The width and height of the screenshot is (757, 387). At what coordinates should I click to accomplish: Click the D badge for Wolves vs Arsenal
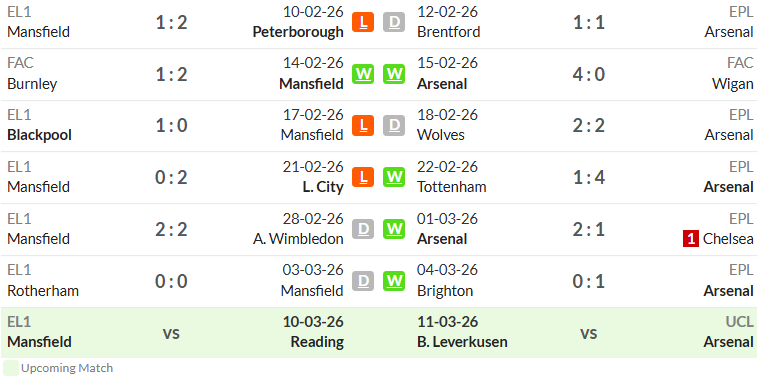click(394, 125)
